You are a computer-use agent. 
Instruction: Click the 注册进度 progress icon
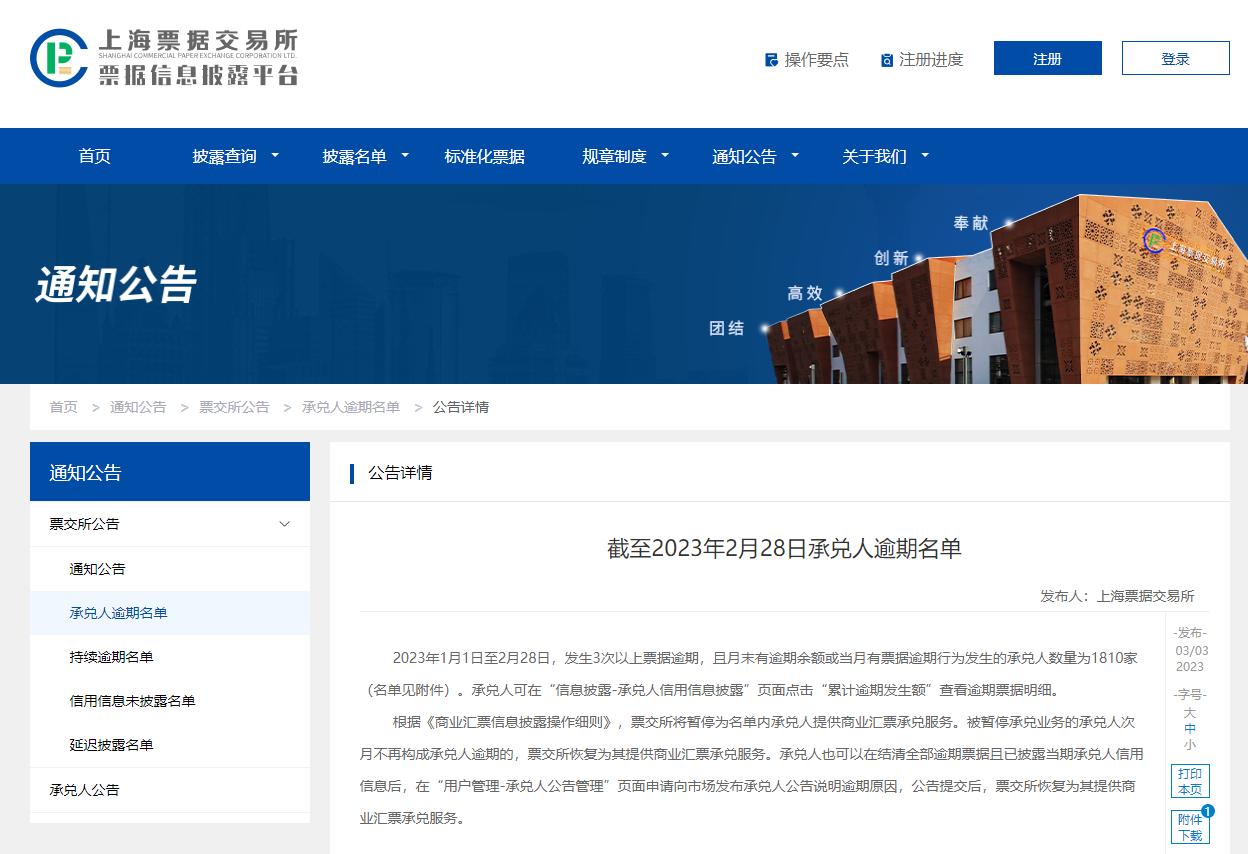(x=886, y=60)
